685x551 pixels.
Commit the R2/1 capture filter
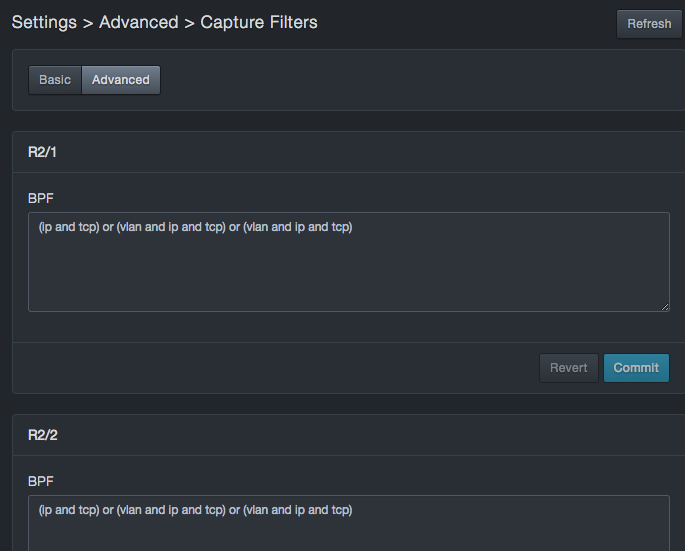[636, 368]
